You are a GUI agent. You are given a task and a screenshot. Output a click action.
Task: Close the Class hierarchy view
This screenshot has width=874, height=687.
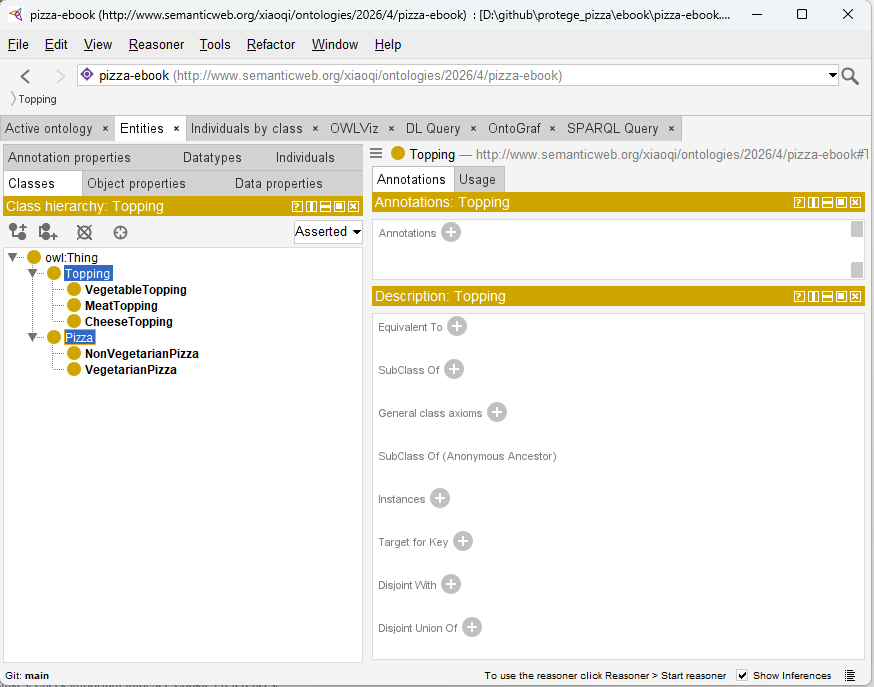tap(353, 207)
